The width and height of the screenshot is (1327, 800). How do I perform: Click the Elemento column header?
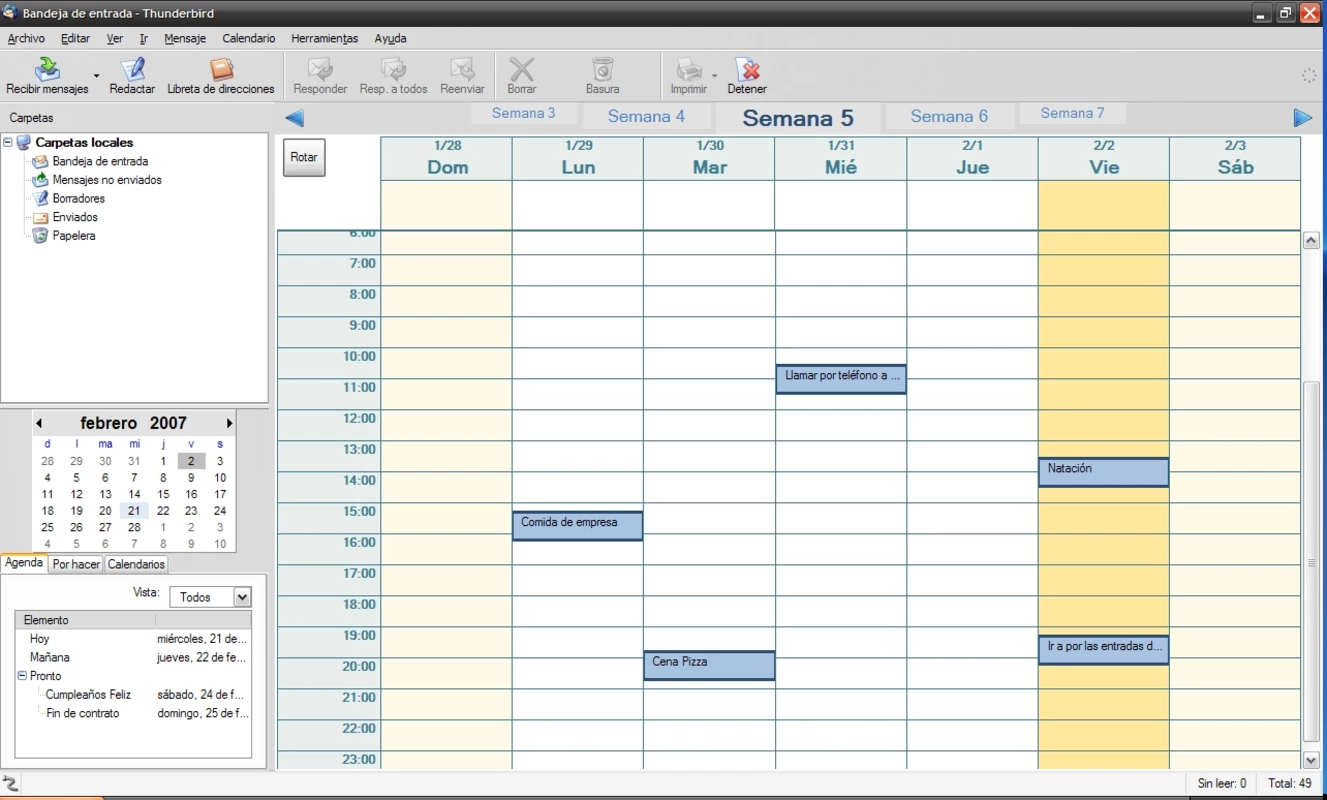(85, 620)
